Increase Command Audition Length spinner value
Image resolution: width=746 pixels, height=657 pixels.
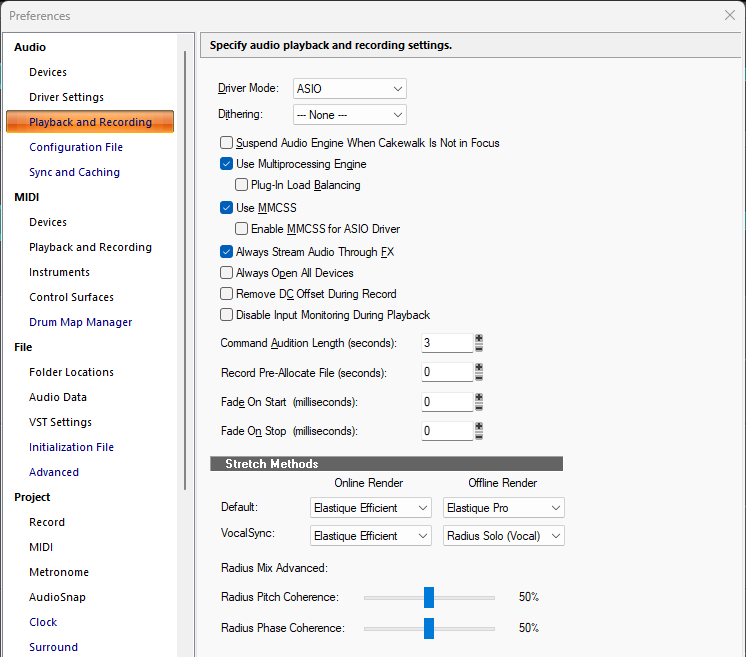click(x=479, y=339)
